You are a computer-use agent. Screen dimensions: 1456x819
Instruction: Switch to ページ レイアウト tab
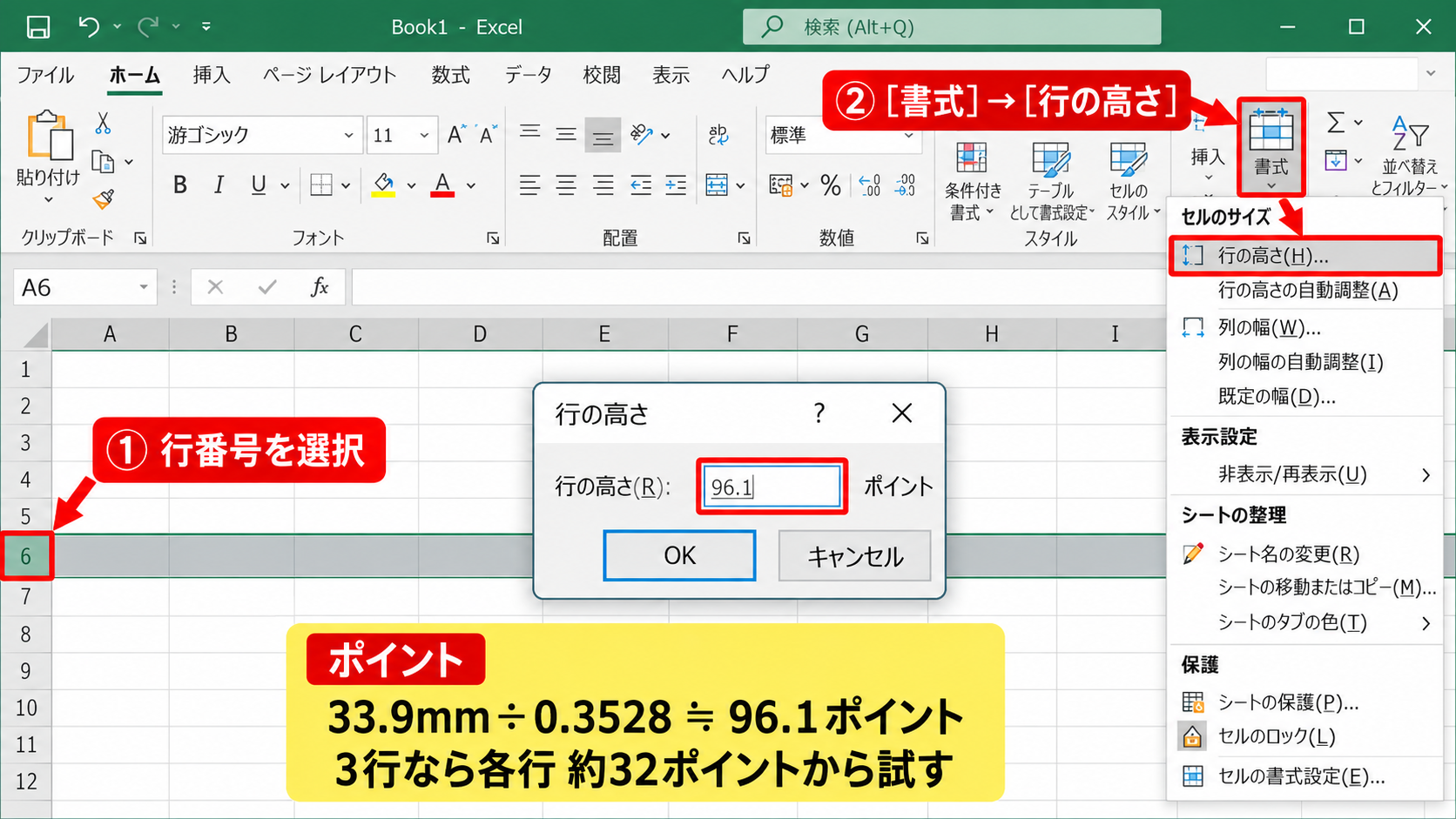(x=330, y=75)
